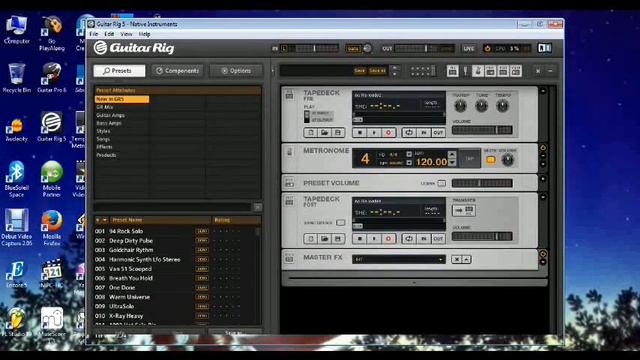Open file in Tapedeck Pre
Screen dimensions: 640x360
tap(324, 133)
